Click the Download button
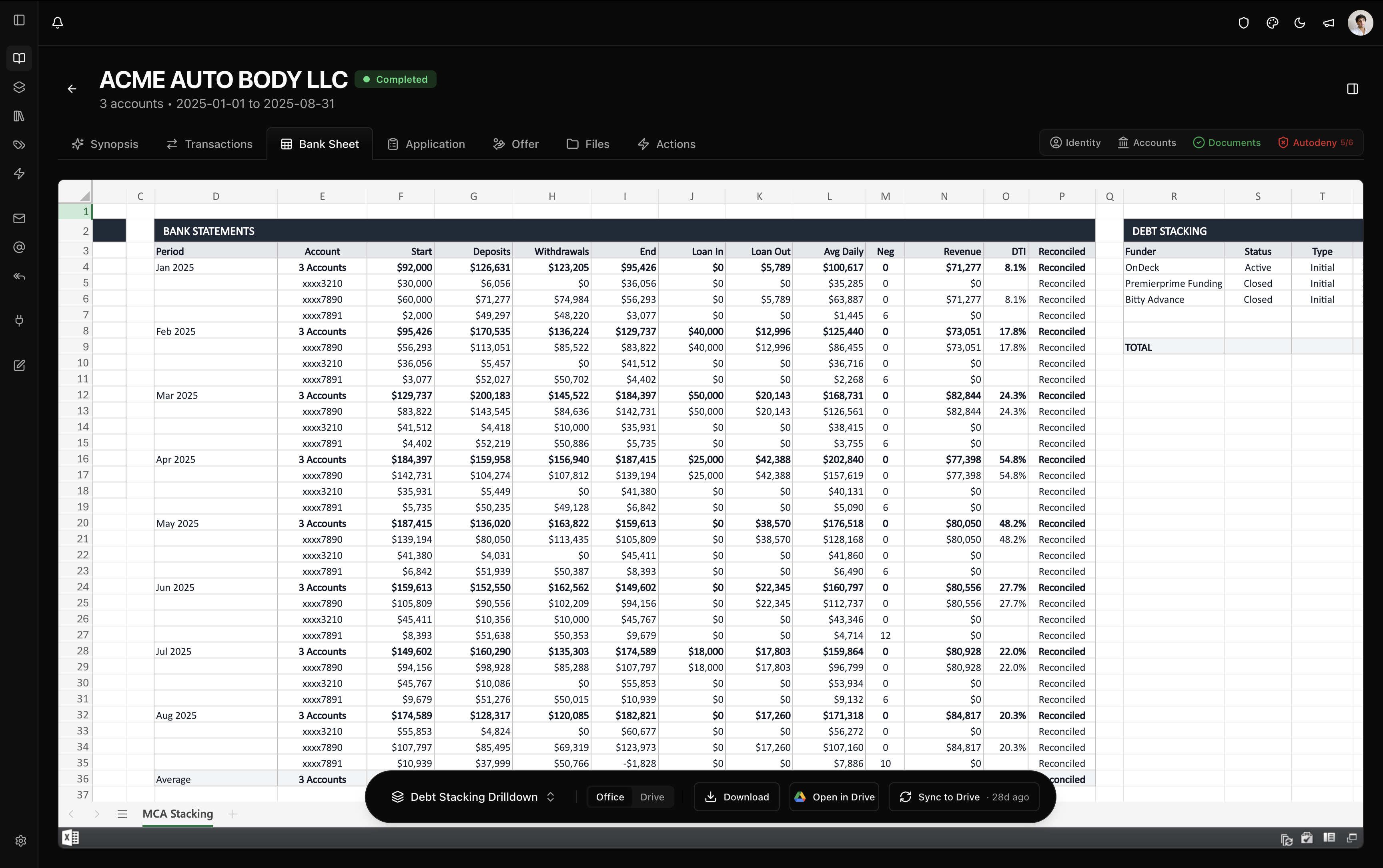Viewport: 1383px width, 868px height. tap(736, 797)
